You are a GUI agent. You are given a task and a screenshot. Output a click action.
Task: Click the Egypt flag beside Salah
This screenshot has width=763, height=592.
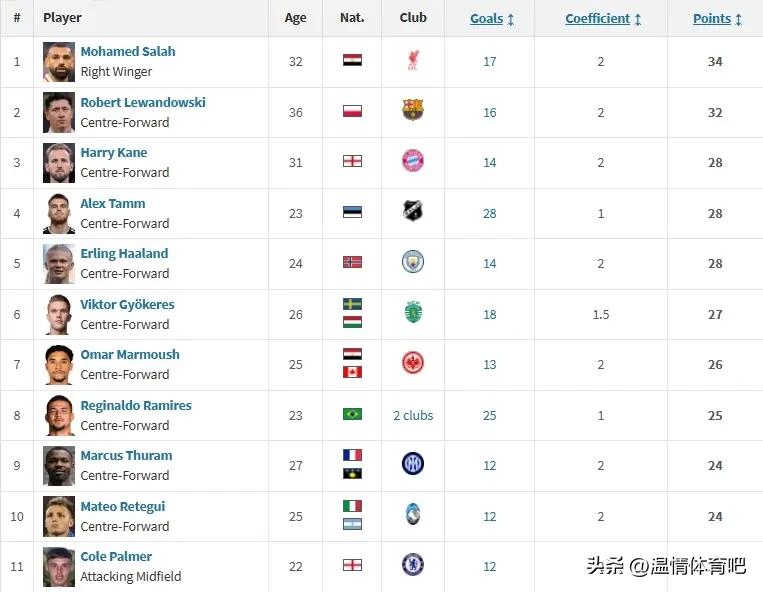(352, 60)
